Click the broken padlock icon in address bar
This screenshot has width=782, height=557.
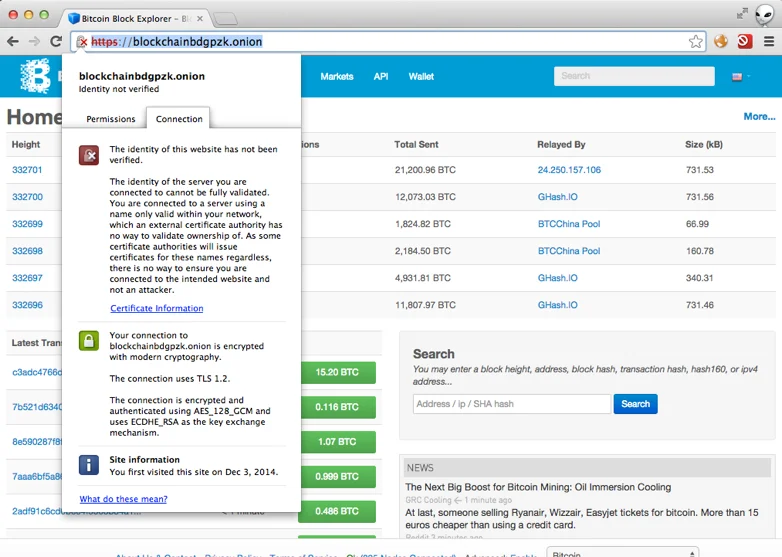[x=82, y=42]
